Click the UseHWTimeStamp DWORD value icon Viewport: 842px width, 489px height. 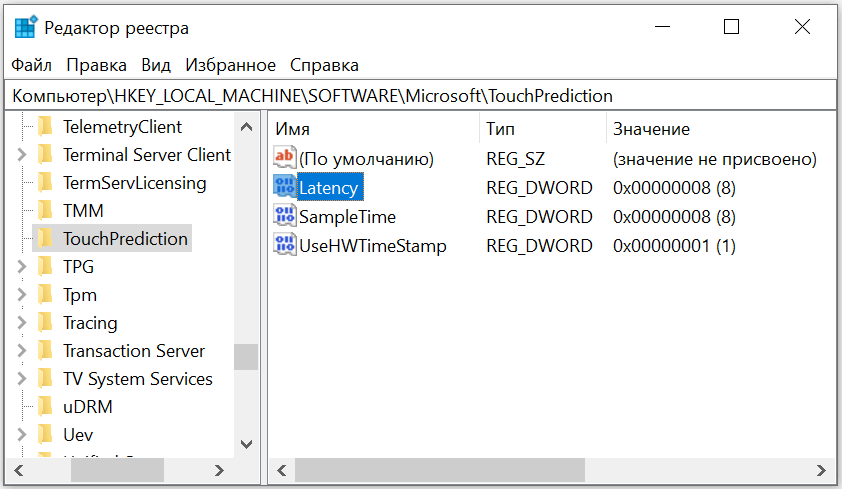pos(285,245)
